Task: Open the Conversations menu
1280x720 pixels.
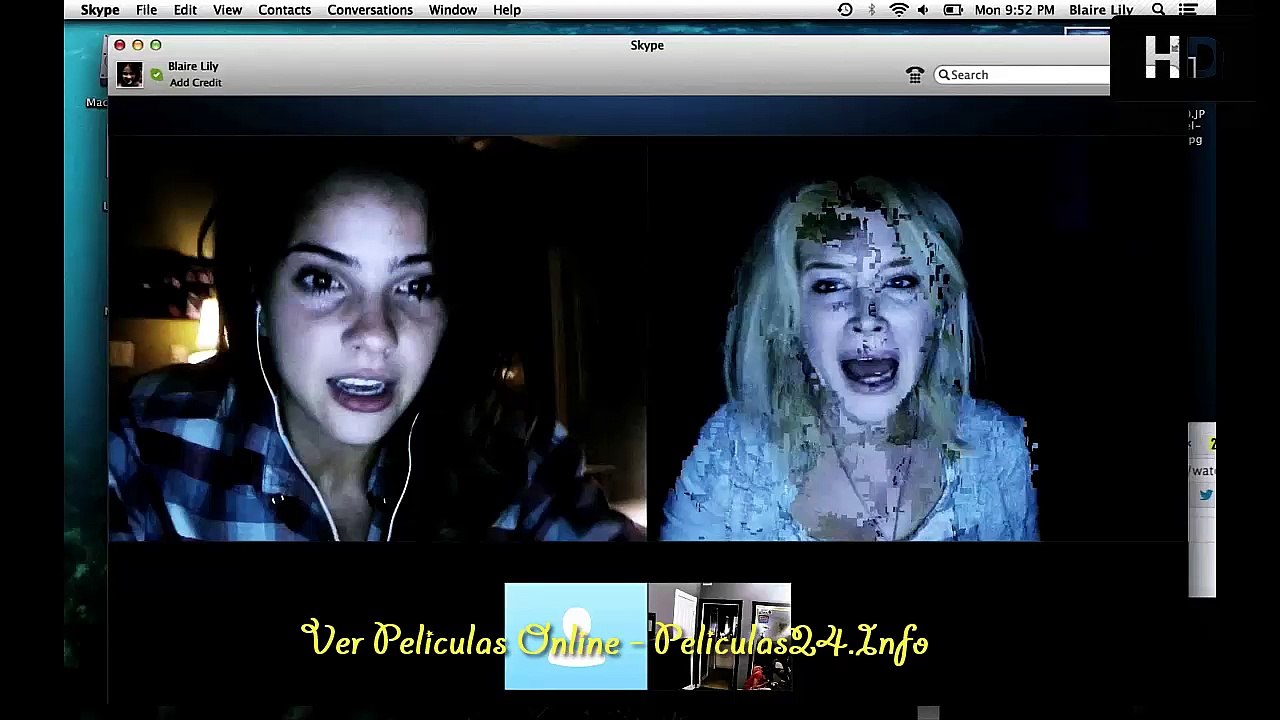Action: (370, 10)
